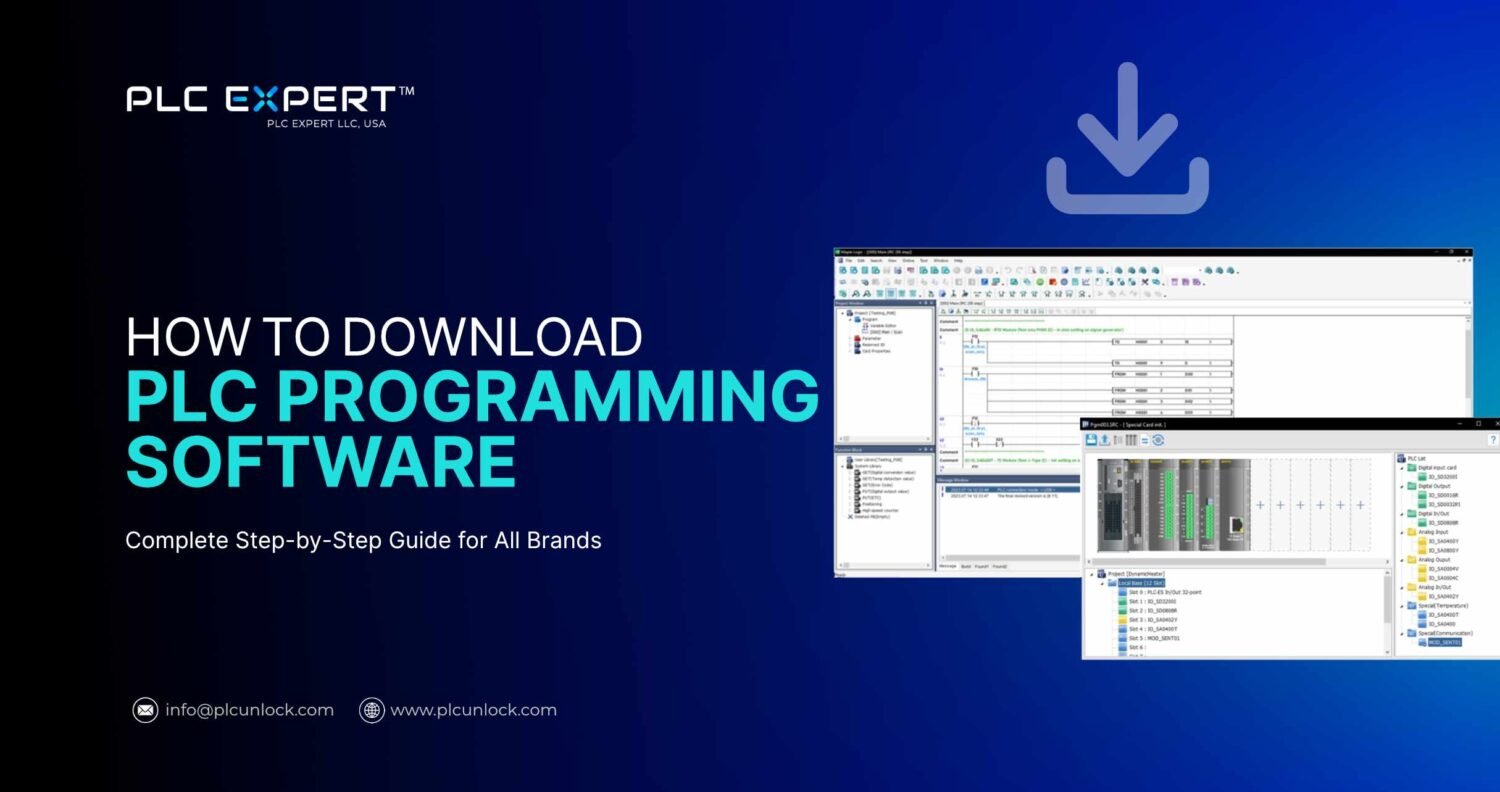Viewport: 1500px width, 792px height.
Task: Collapse the Project tree root in Project Window
Action: tap(844, 313)
